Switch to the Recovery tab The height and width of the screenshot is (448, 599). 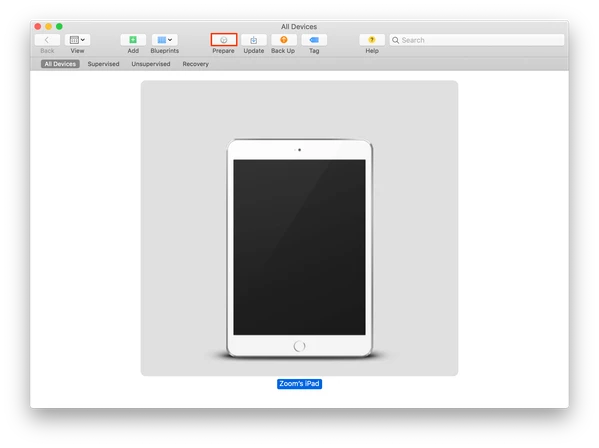196,64
